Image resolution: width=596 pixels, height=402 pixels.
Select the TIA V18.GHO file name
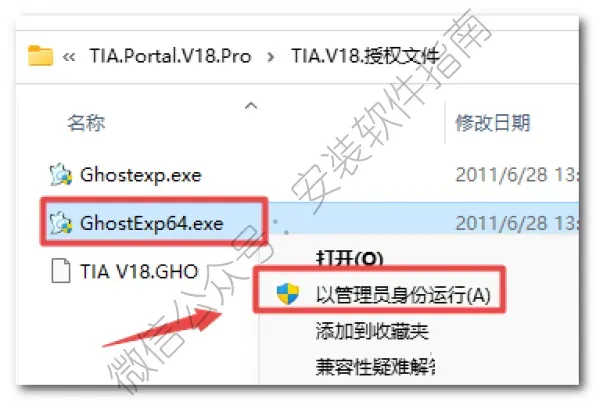point(139,271)
